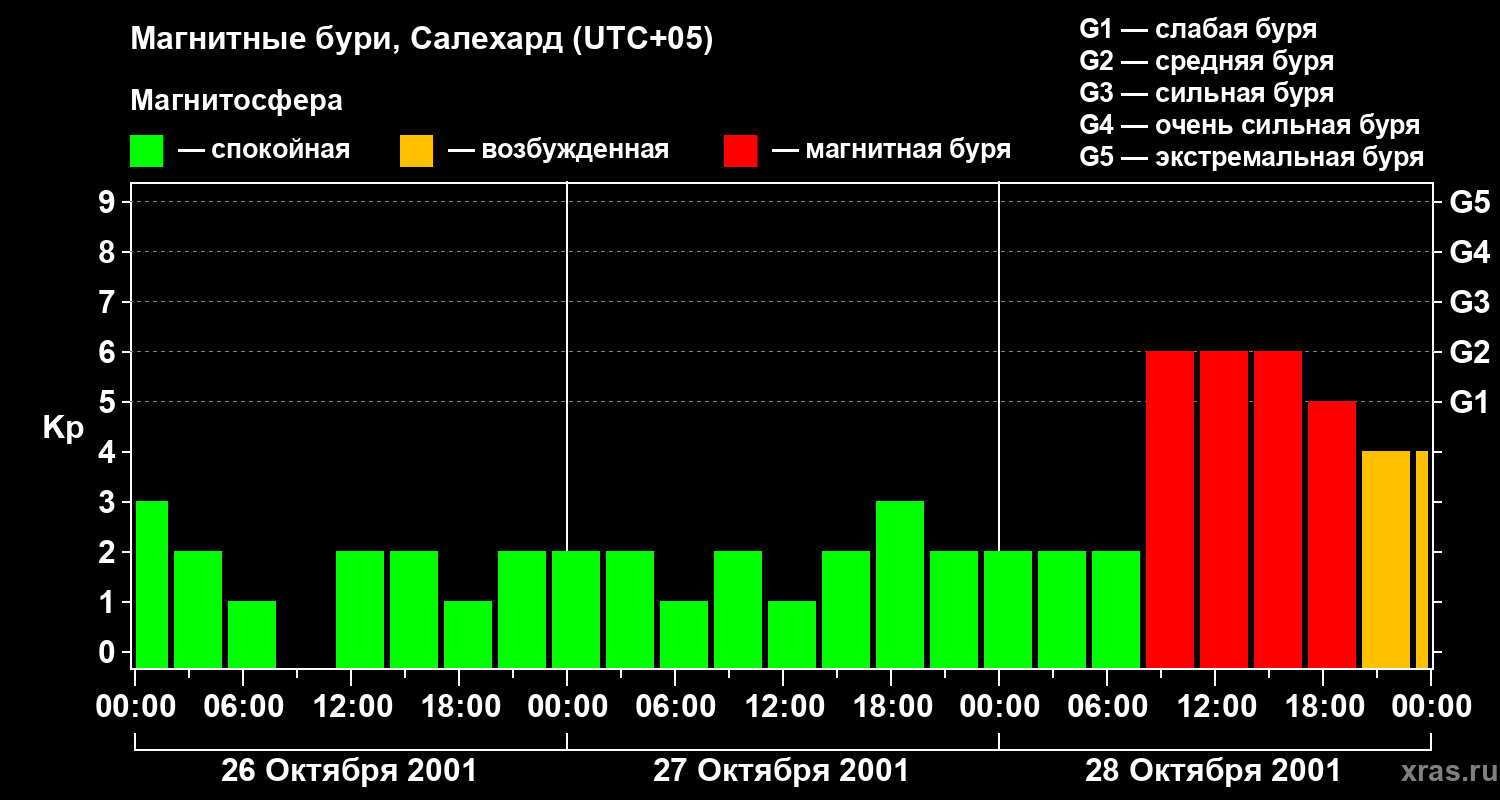1500x800 pixels.
Task: Click the green 'спокойная' legend swatch
Action: pos(147,151)
